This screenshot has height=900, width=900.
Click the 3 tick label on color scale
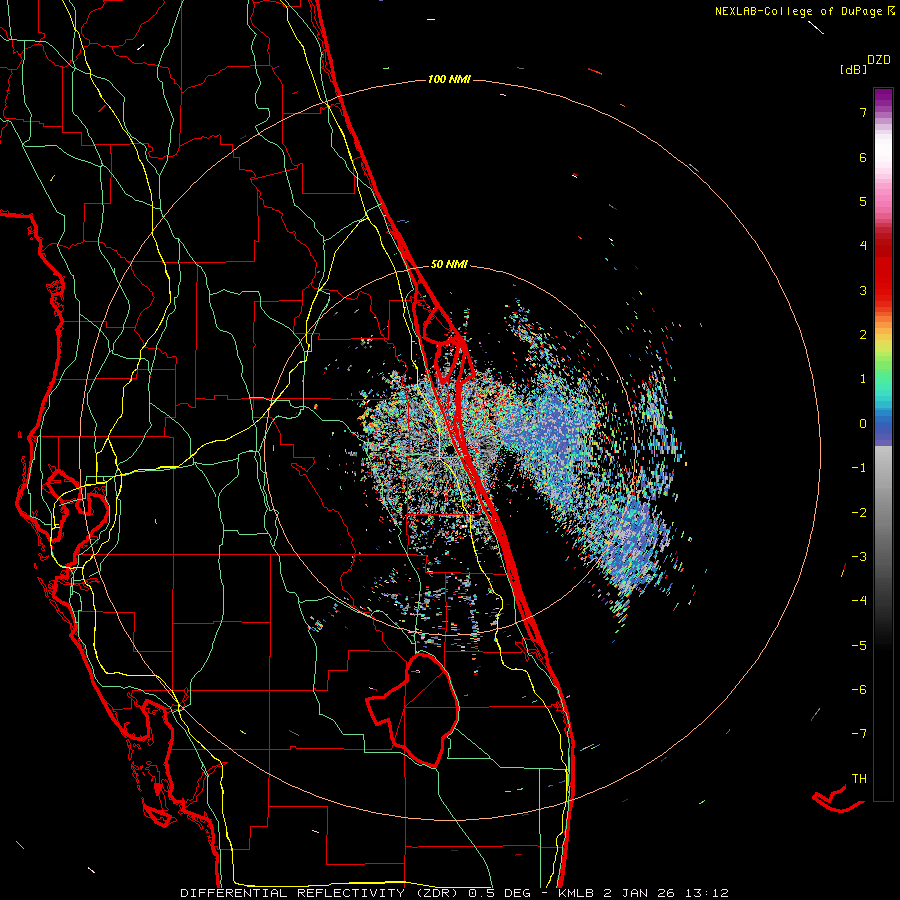coord(863,290)
